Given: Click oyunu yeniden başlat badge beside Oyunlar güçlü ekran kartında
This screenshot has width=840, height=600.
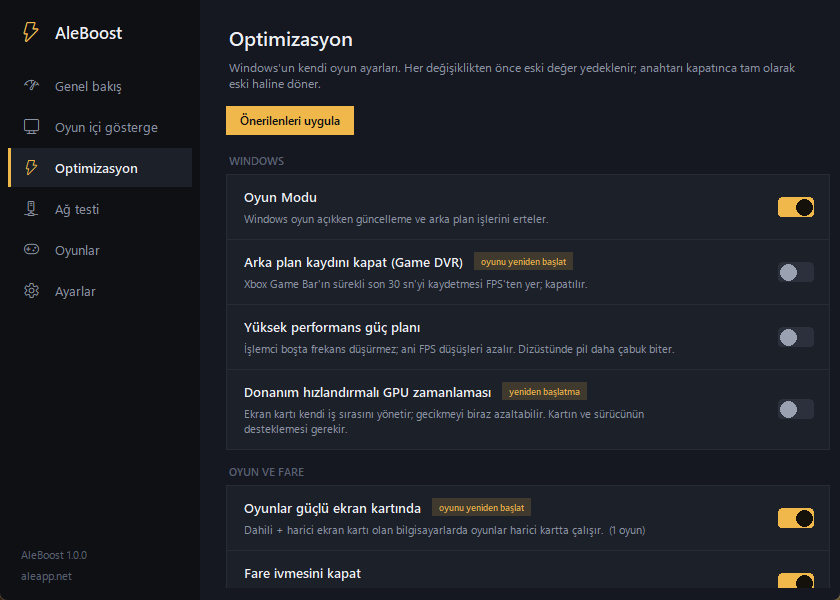Looking at the screenshot, I should [x=482, y=508].
